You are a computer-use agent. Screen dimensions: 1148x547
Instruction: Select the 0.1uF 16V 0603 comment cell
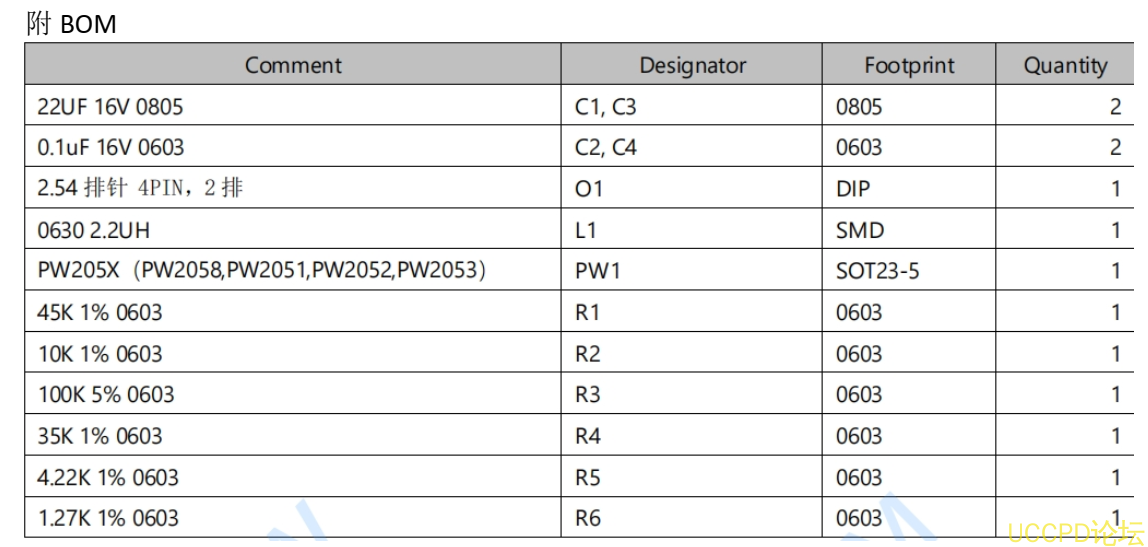(111, 147)
